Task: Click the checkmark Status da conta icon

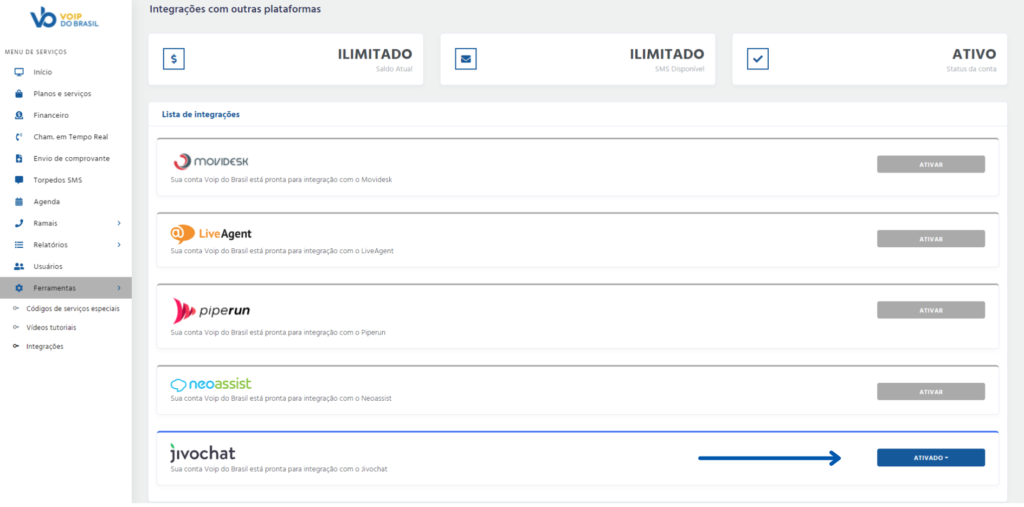Action: pos(758,59)
